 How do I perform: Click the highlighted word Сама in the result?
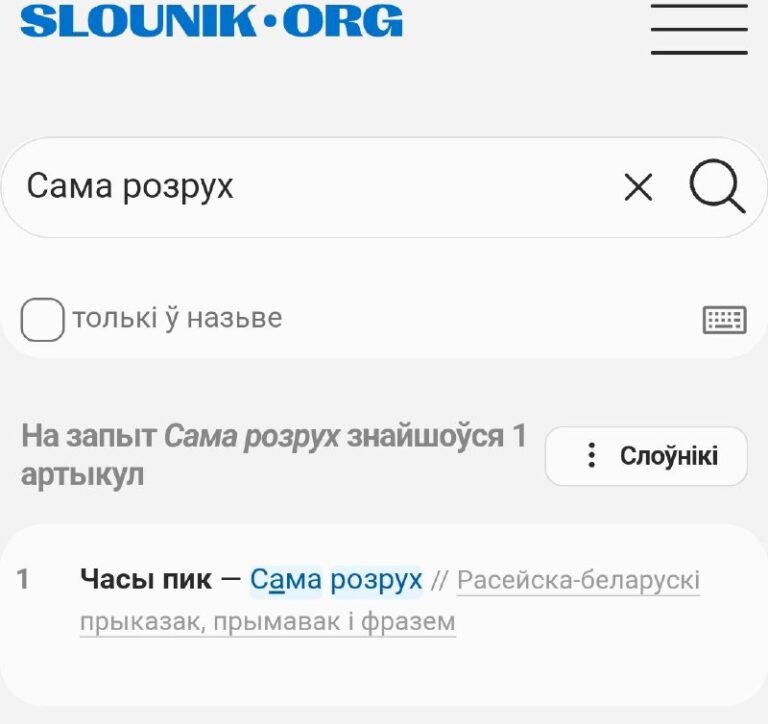pyautogui.click(x=286, y=580)
